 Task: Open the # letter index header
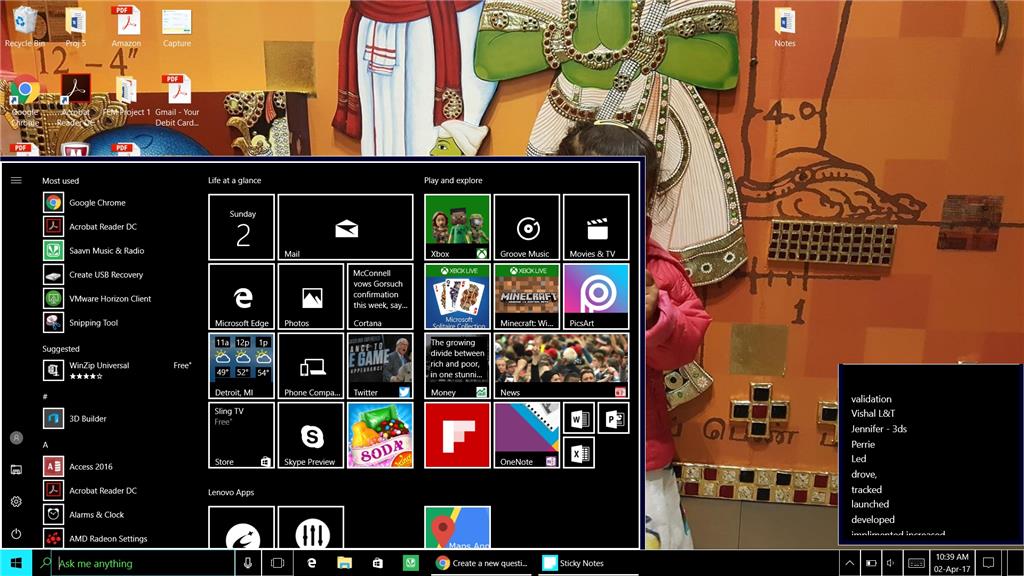click(45, 396)
